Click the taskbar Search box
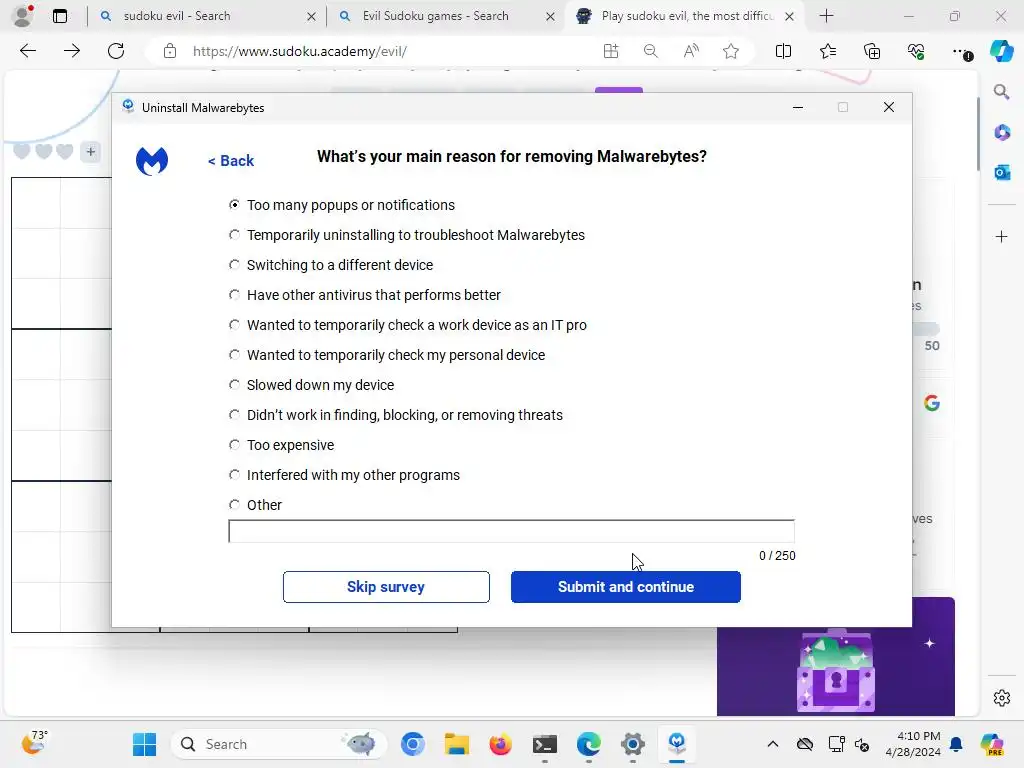Screen dimensions: 1024x768 [278, 744]
